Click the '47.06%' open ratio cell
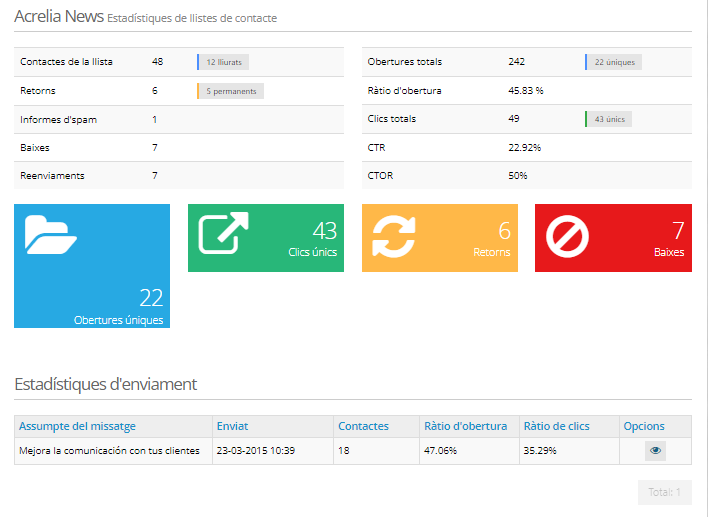The width and height of the screenshot is (708, 517). [440, 451]
